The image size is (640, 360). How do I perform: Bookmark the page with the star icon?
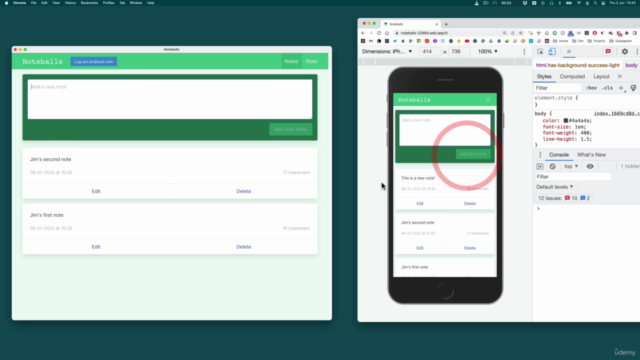pos(520,33)
